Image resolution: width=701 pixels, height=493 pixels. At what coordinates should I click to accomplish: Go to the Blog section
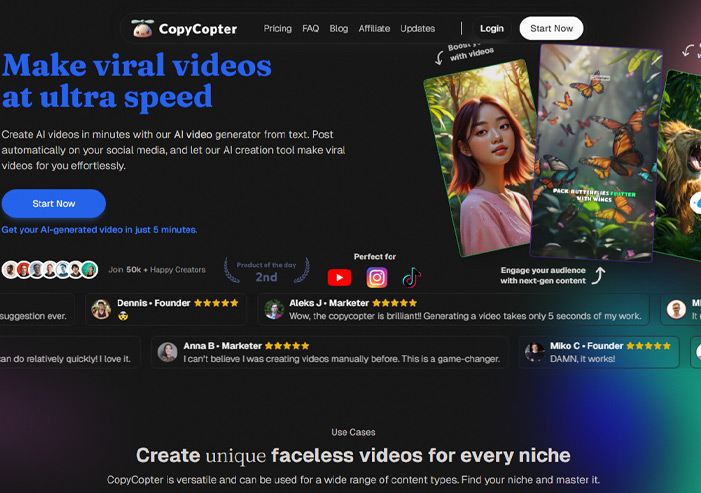pos(339,29)
